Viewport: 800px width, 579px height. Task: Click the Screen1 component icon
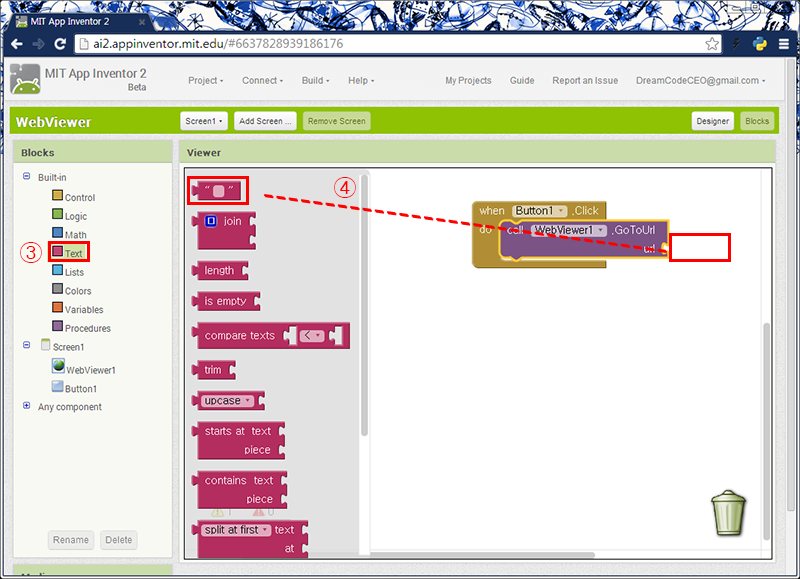45,345
